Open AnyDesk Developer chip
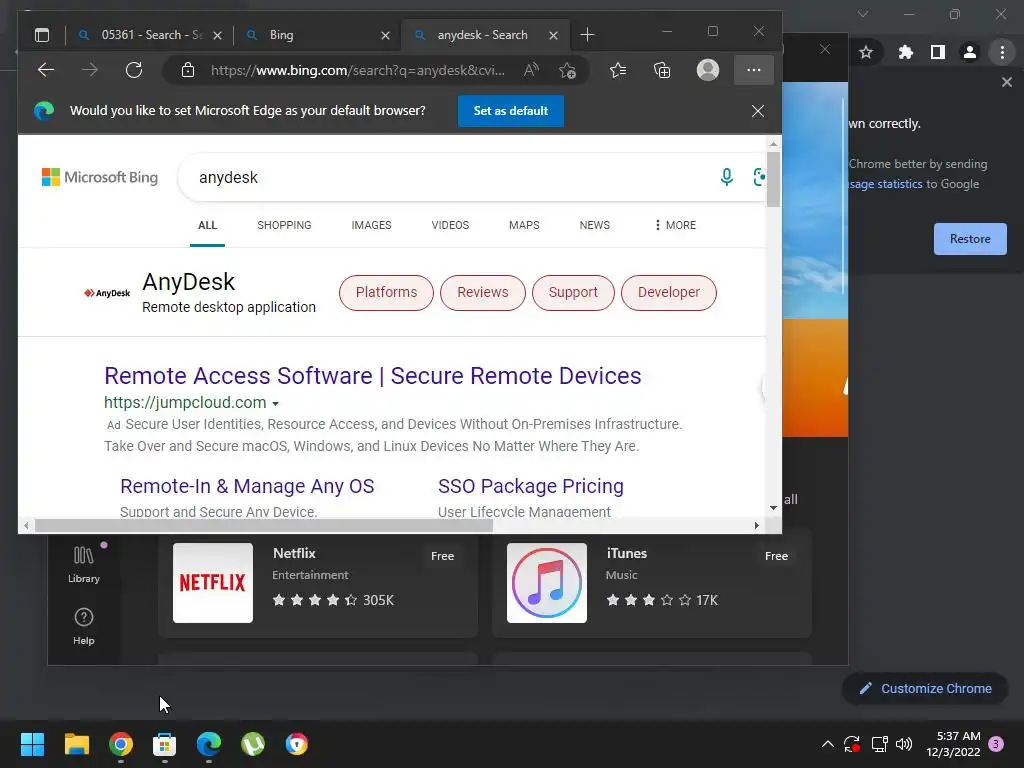Image resolution: width=1024 pixels, height=768 pixels. (669, 293)
